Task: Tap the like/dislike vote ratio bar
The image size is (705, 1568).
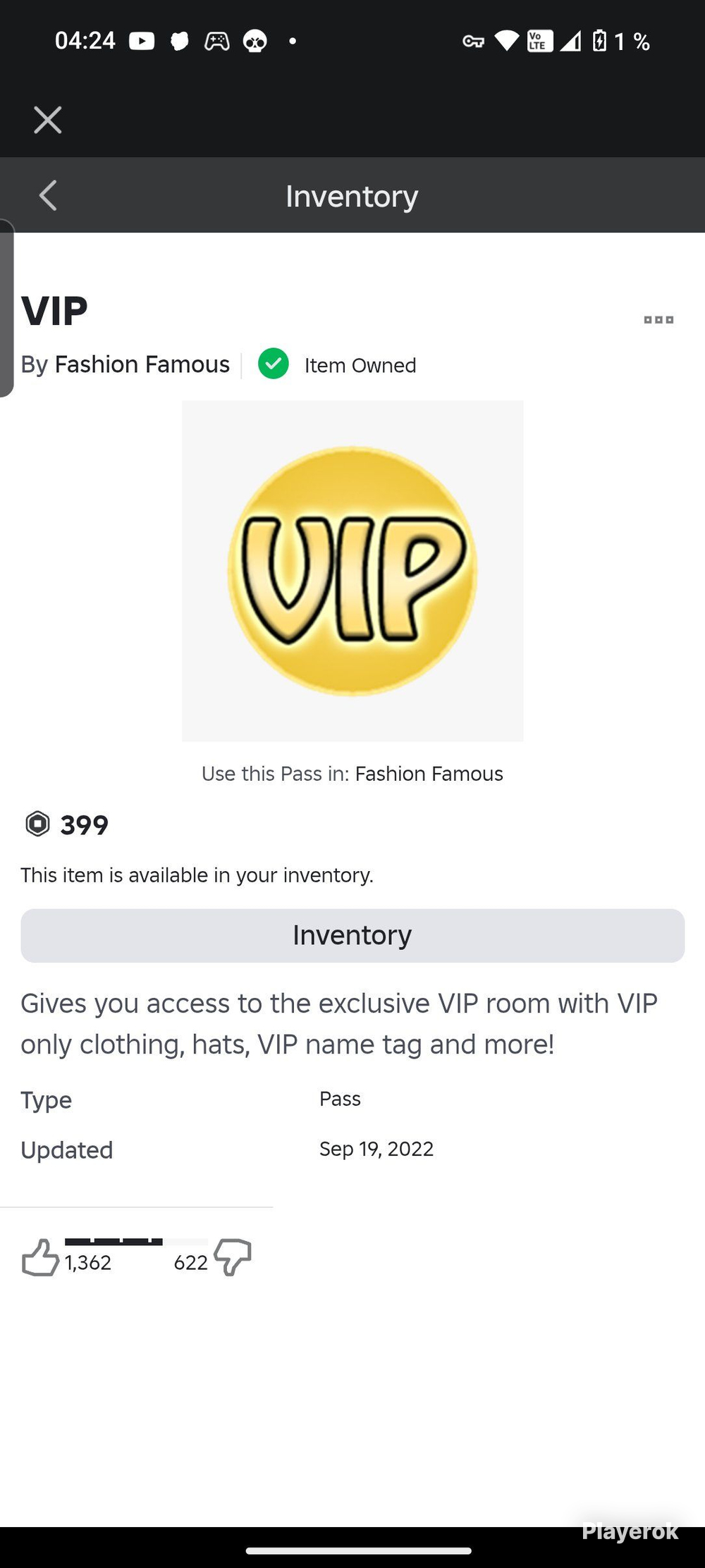Action: point(136,1242)
